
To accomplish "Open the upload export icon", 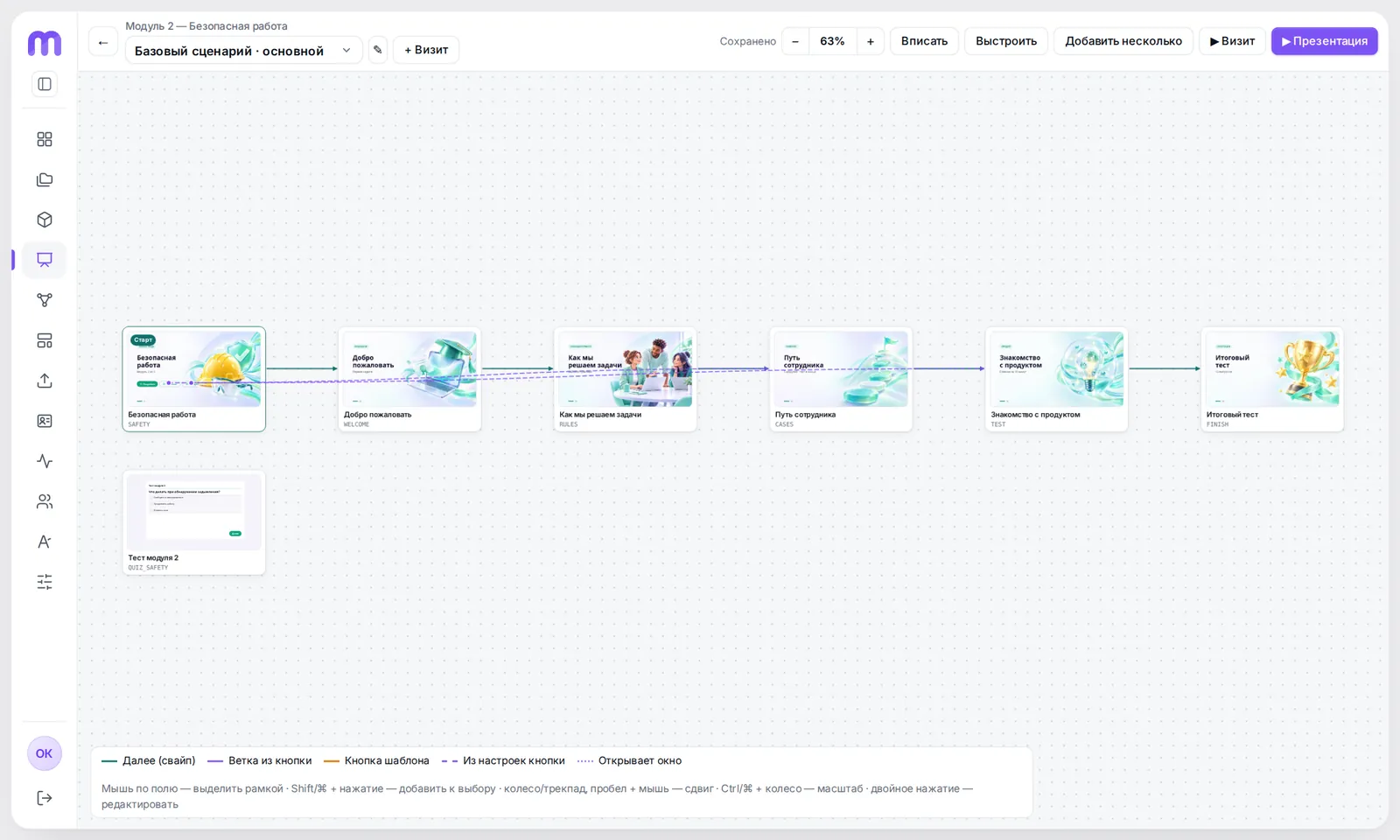I will [x=45, y=381].
